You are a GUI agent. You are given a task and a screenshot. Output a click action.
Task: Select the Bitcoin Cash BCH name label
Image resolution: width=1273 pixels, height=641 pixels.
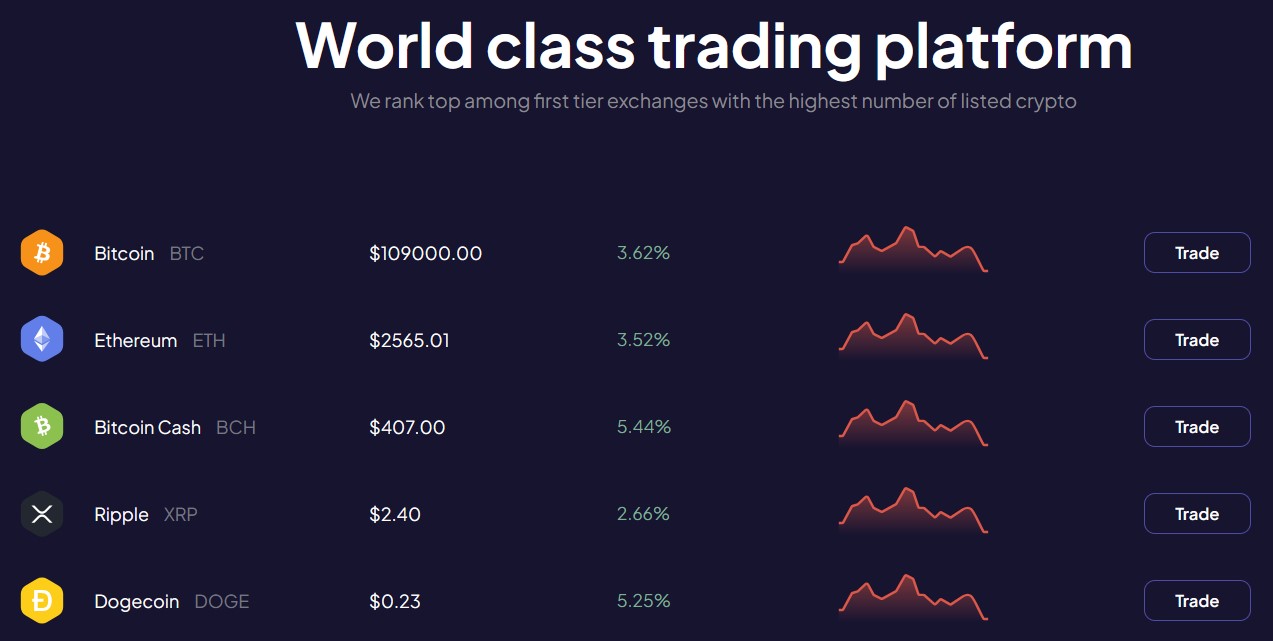[x=175, y=428]
